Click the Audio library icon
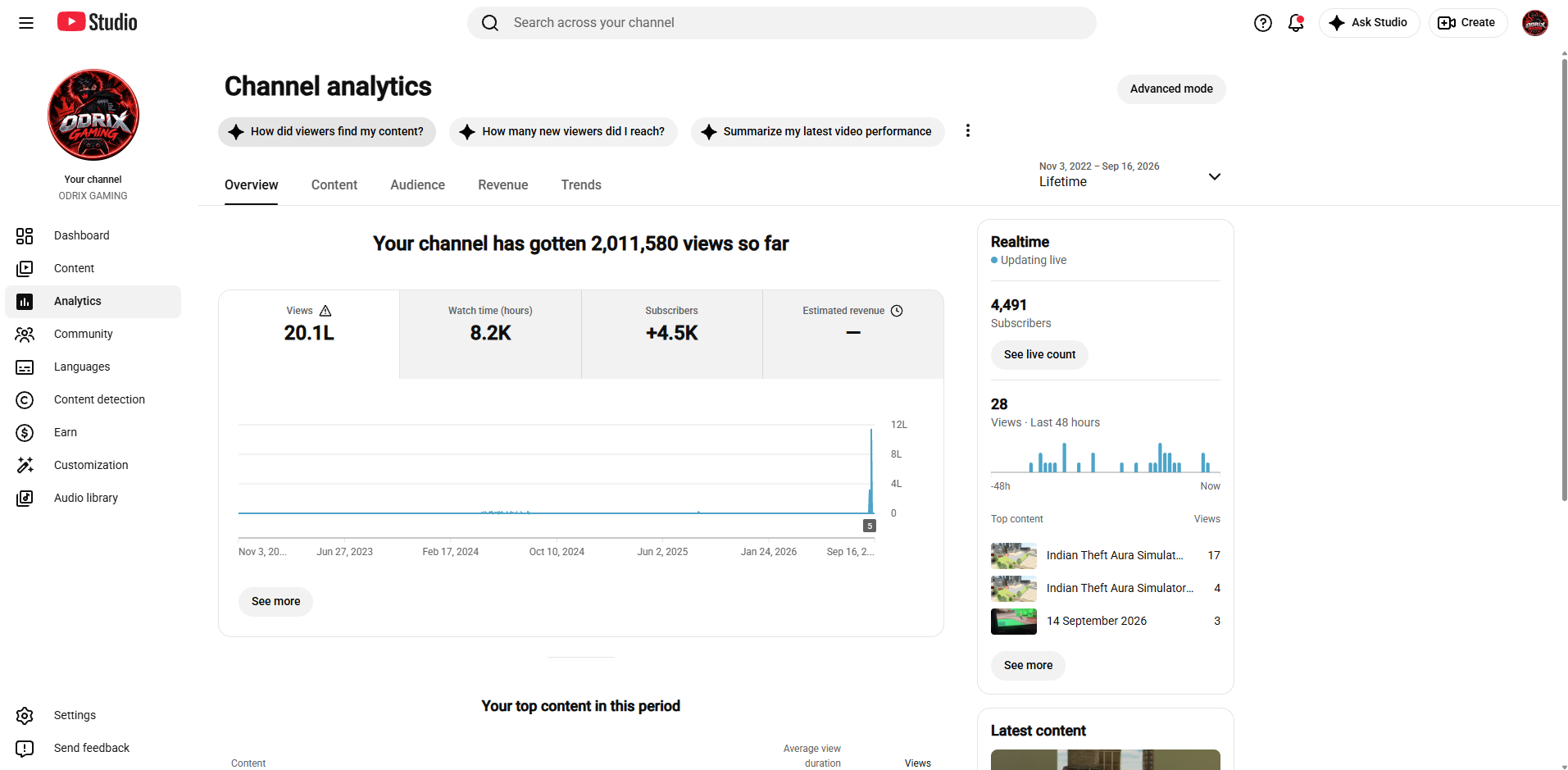1568x770 pixels. pos(25,499)
